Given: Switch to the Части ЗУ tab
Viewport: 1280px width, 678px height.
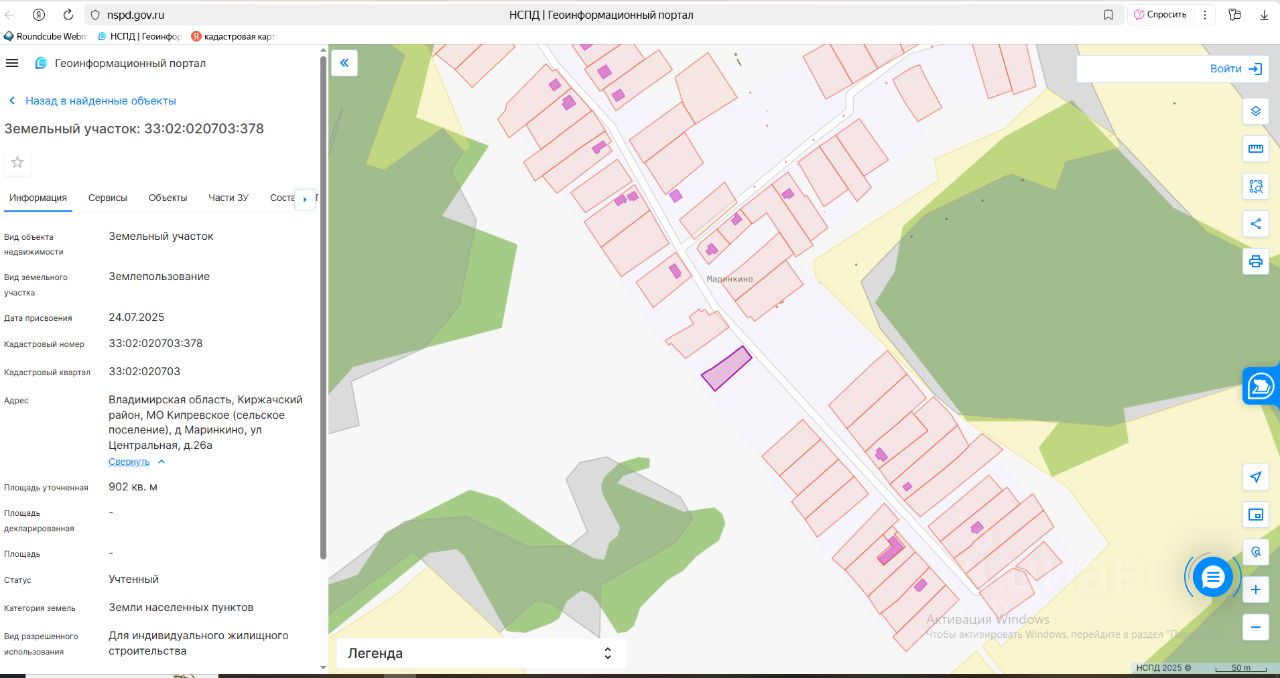Looking at the screenshot, I should click(x=228, y=198).
